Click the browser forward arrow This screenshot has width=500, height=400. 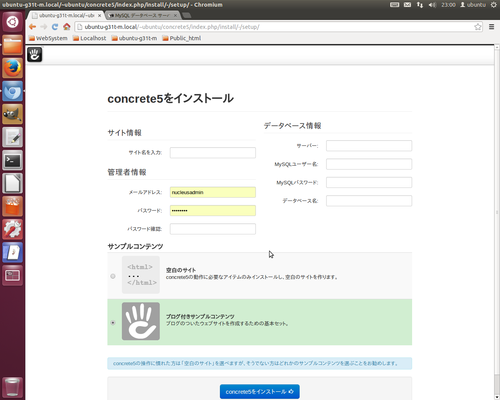tap(44, 27)
